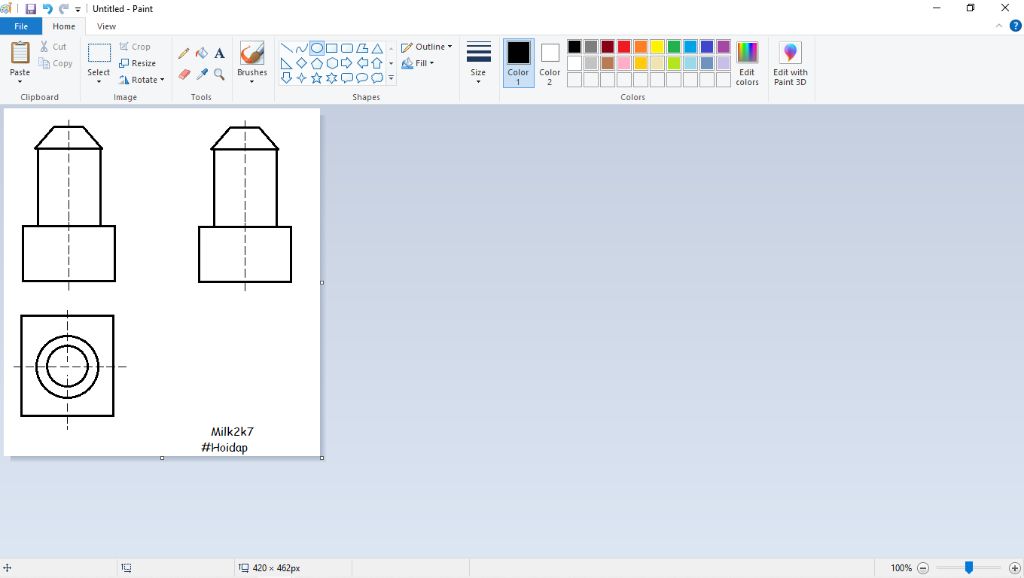Open the Paste dropdown arrow
This screenshot has width=1024, height=578.
coord(20,82)
